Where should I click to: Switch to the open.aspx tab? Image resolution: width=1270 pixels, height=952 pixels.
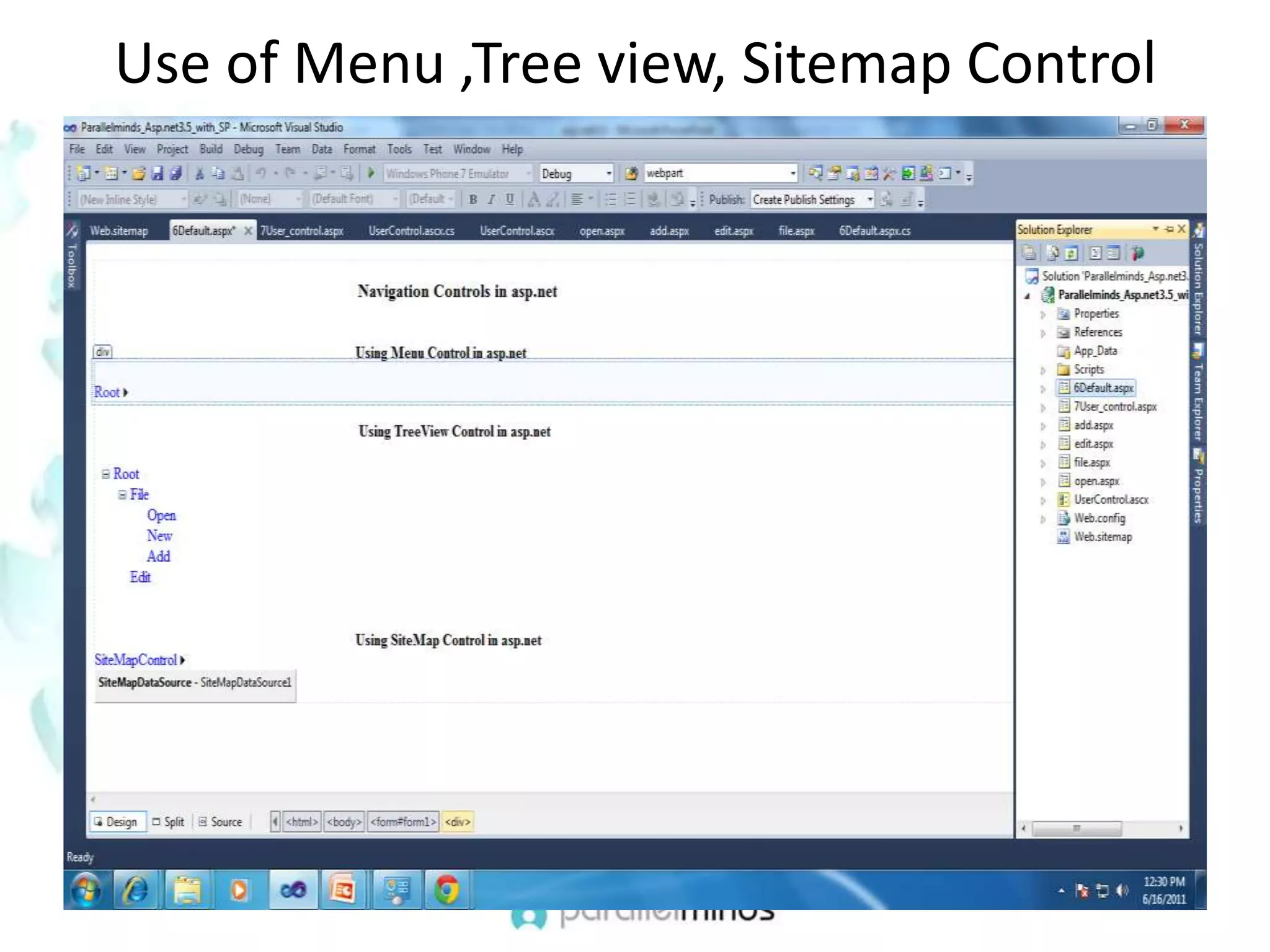[x=602, y=231]
